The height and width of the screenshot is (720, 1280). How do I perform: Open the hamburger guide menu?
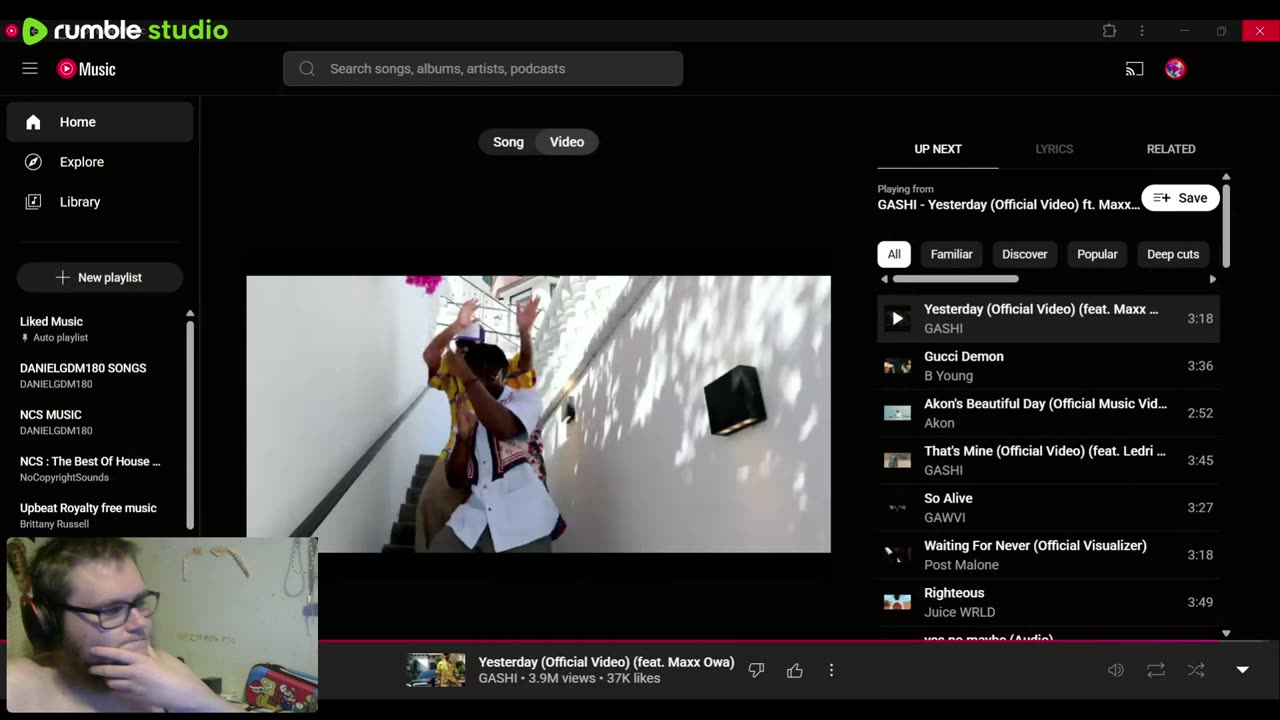30,68
